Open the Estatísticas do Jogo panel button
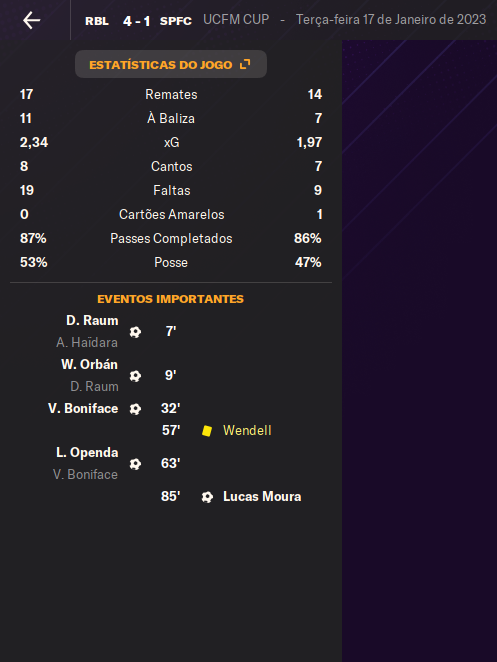Image resolution: width=497 pixels, height=662 pixels. click(x=171, y=64)
